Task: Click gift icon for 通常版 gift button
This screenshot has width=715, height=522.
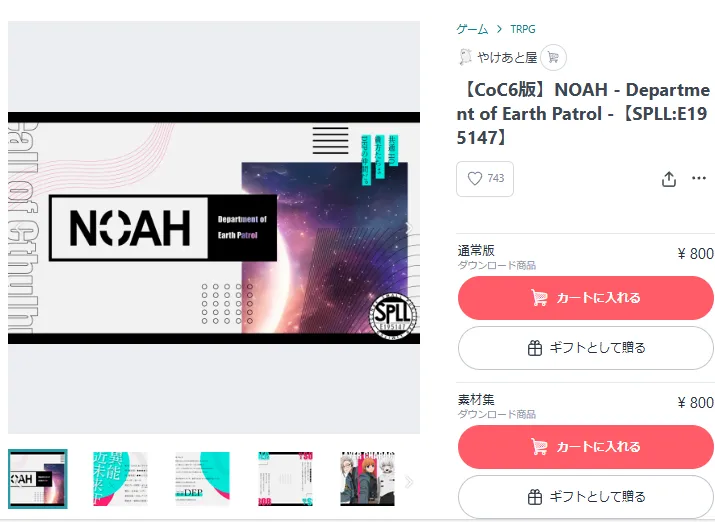Action: (x=534, y=348)
